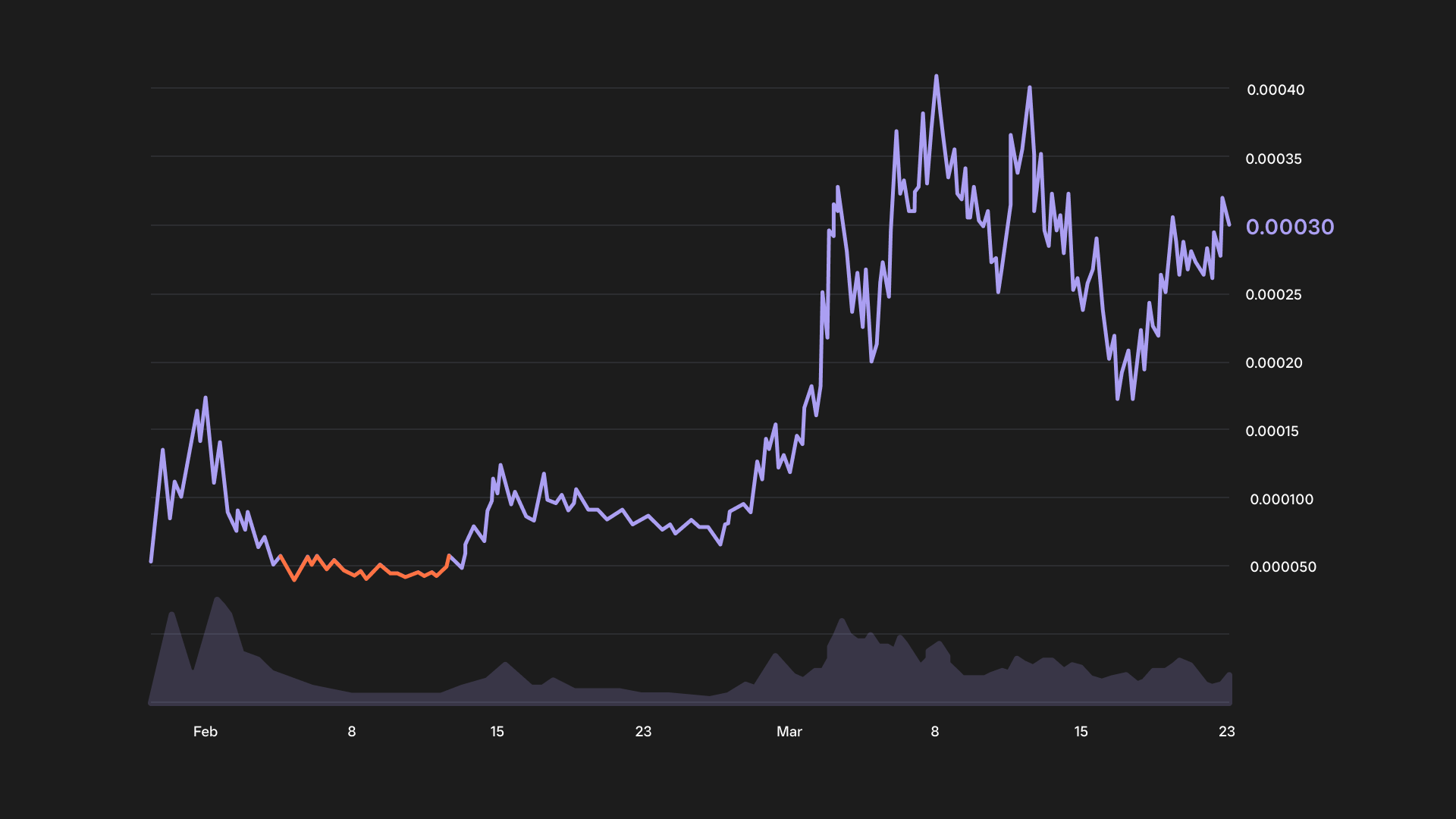Click the Mar date label
This screenshot has width=1456, height=819.
789,731
